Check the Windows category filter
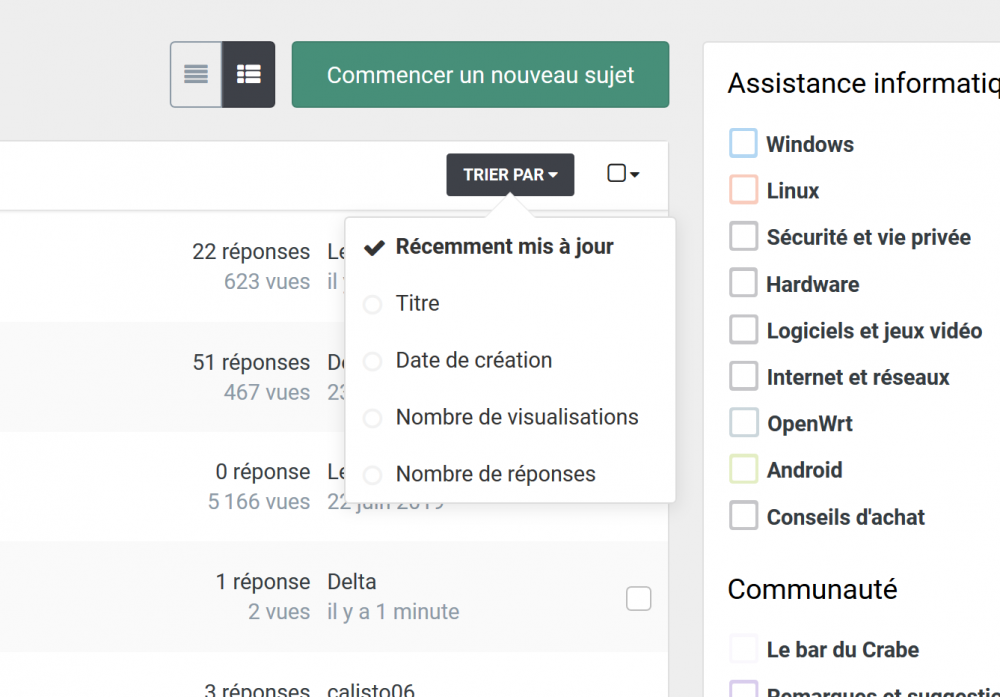This screenshot has width=1000, height=697. click(x=743, y=142)
